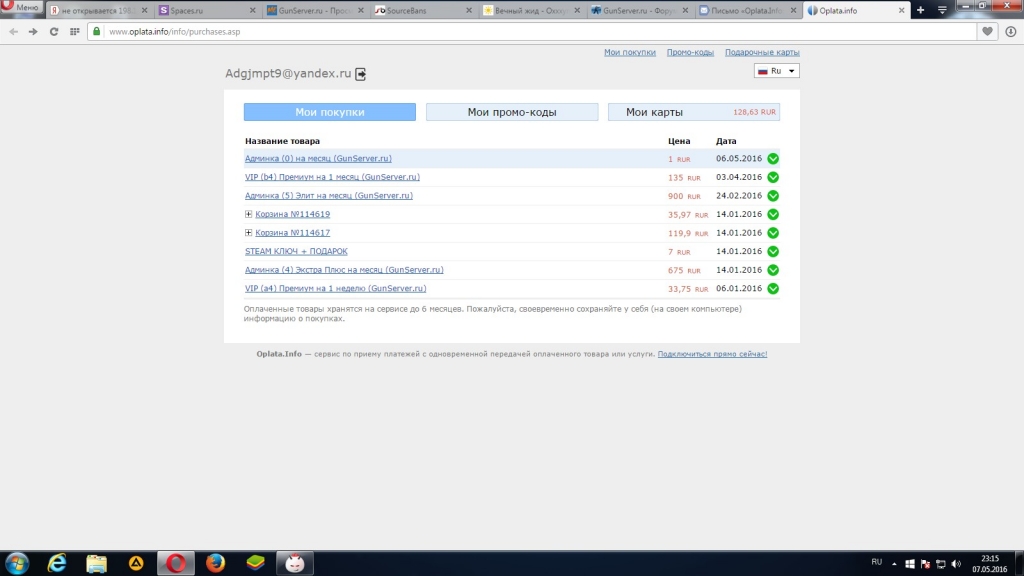The height and width of the screenshot is (576, 1024).
Task: Click the heart bookmark icon in address bar
Action: coord(988,31)
